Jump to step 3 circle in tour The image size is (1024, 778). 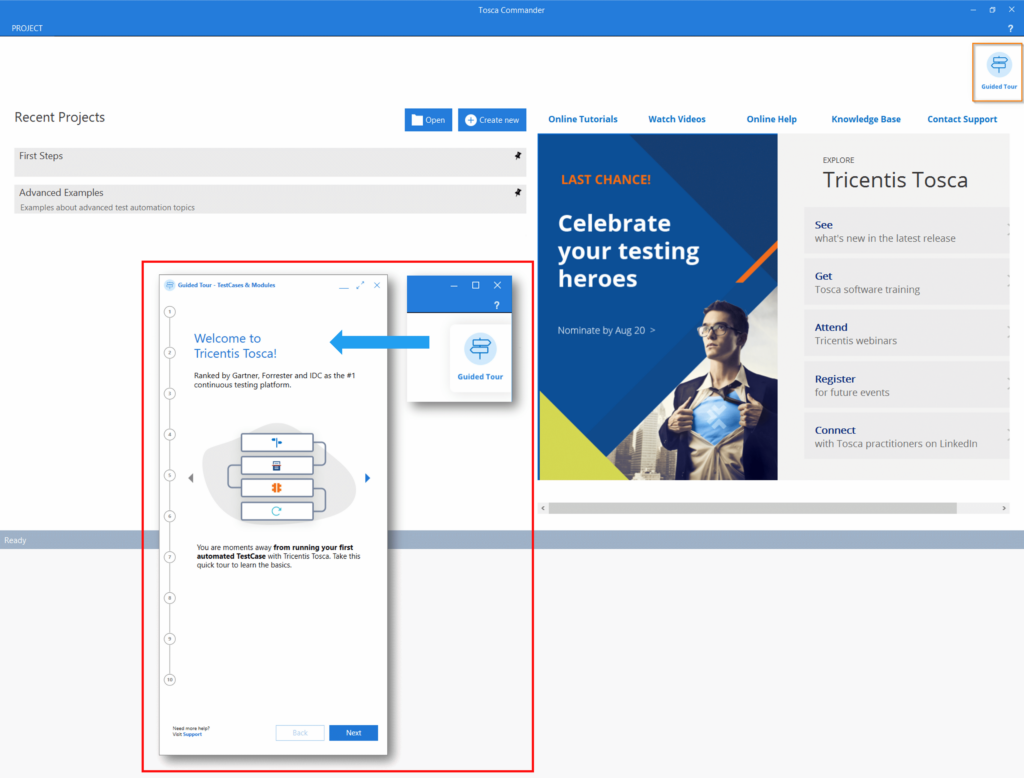tap(170, 393)
